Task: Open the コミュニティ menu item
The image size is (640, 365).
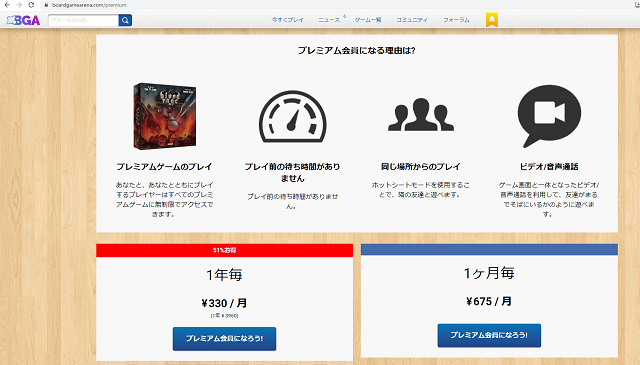Action: [412, 20]
